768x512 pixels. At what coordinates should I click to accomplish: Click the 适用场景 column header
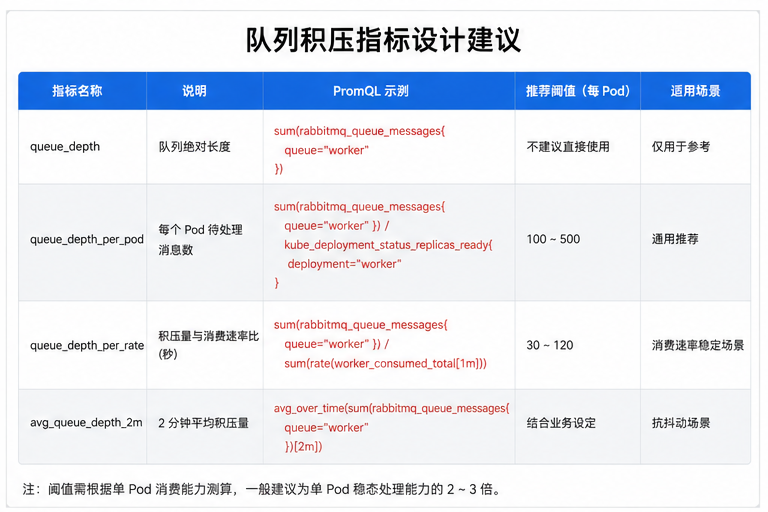[x=695, y=91]
